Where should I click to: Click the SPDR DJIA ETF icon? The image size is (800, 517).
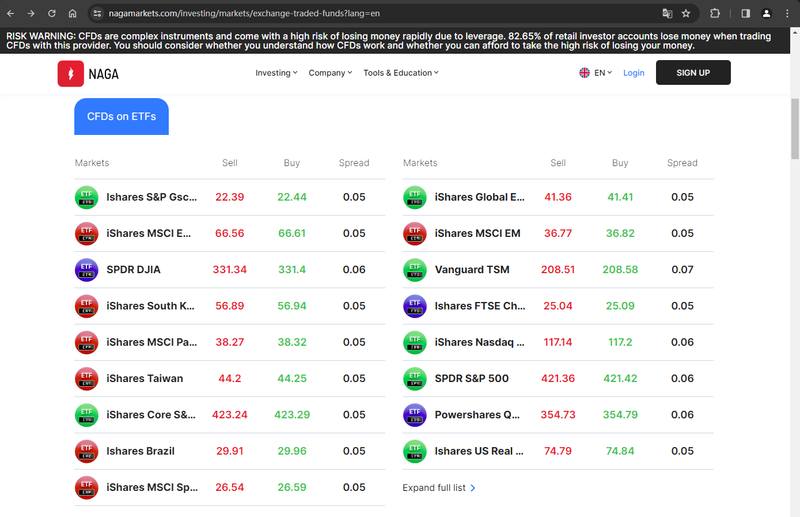(87, 269)
